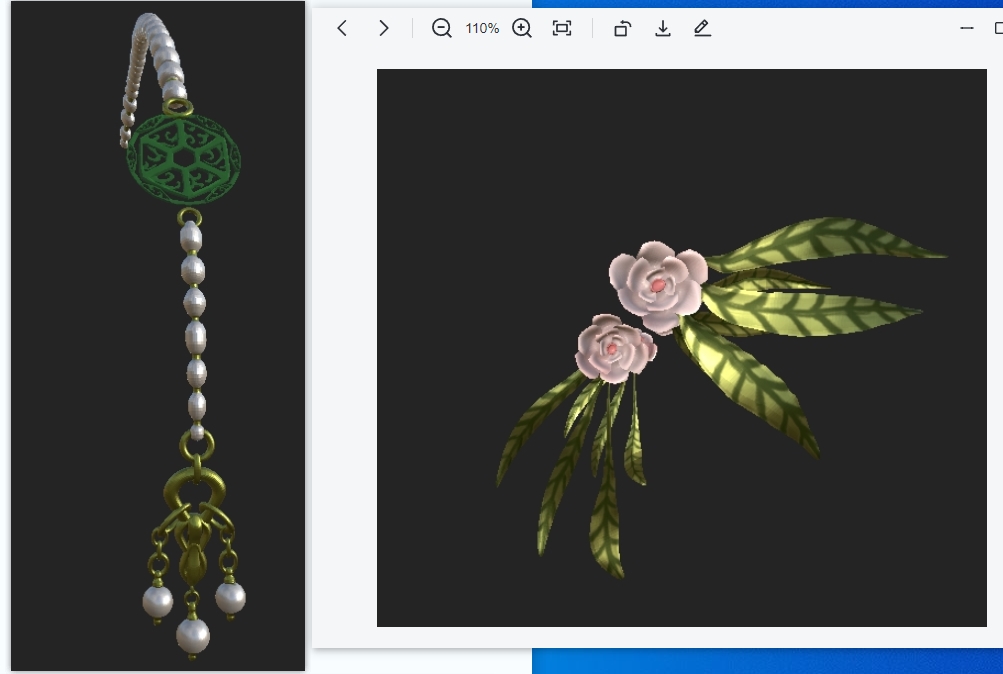Image resolution: width=1003 pixels, height=674 pixels.
Task: Go to the previous image
Action: pyautogui.click(x=342, y=28)
